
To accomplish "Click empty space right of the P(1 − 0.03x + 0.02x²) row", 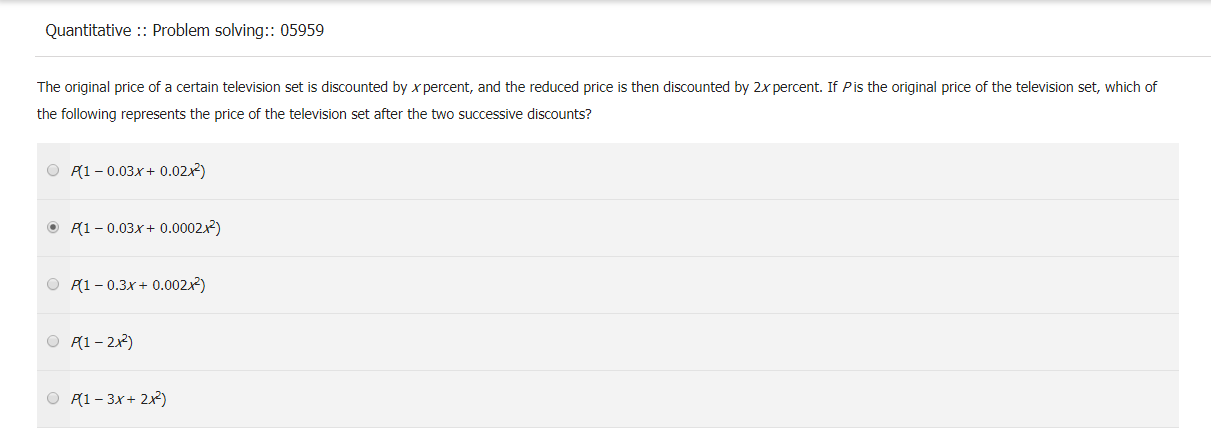I will pos(700,171).
